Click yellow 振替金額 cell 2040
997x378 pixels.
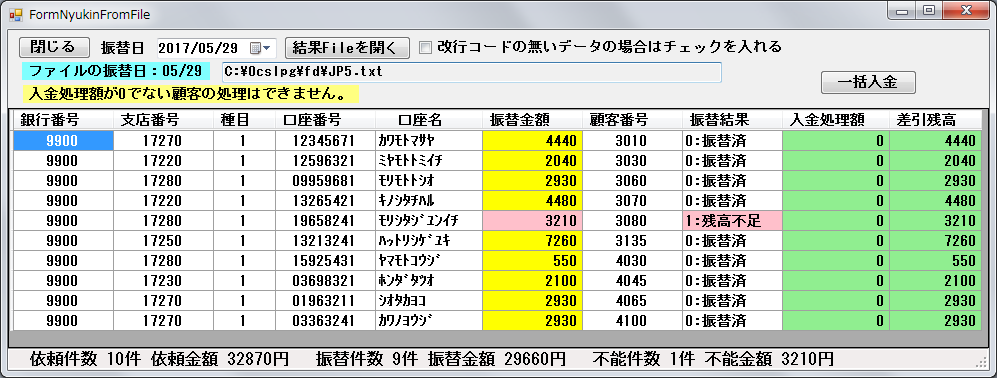click(x=533, y=161)
